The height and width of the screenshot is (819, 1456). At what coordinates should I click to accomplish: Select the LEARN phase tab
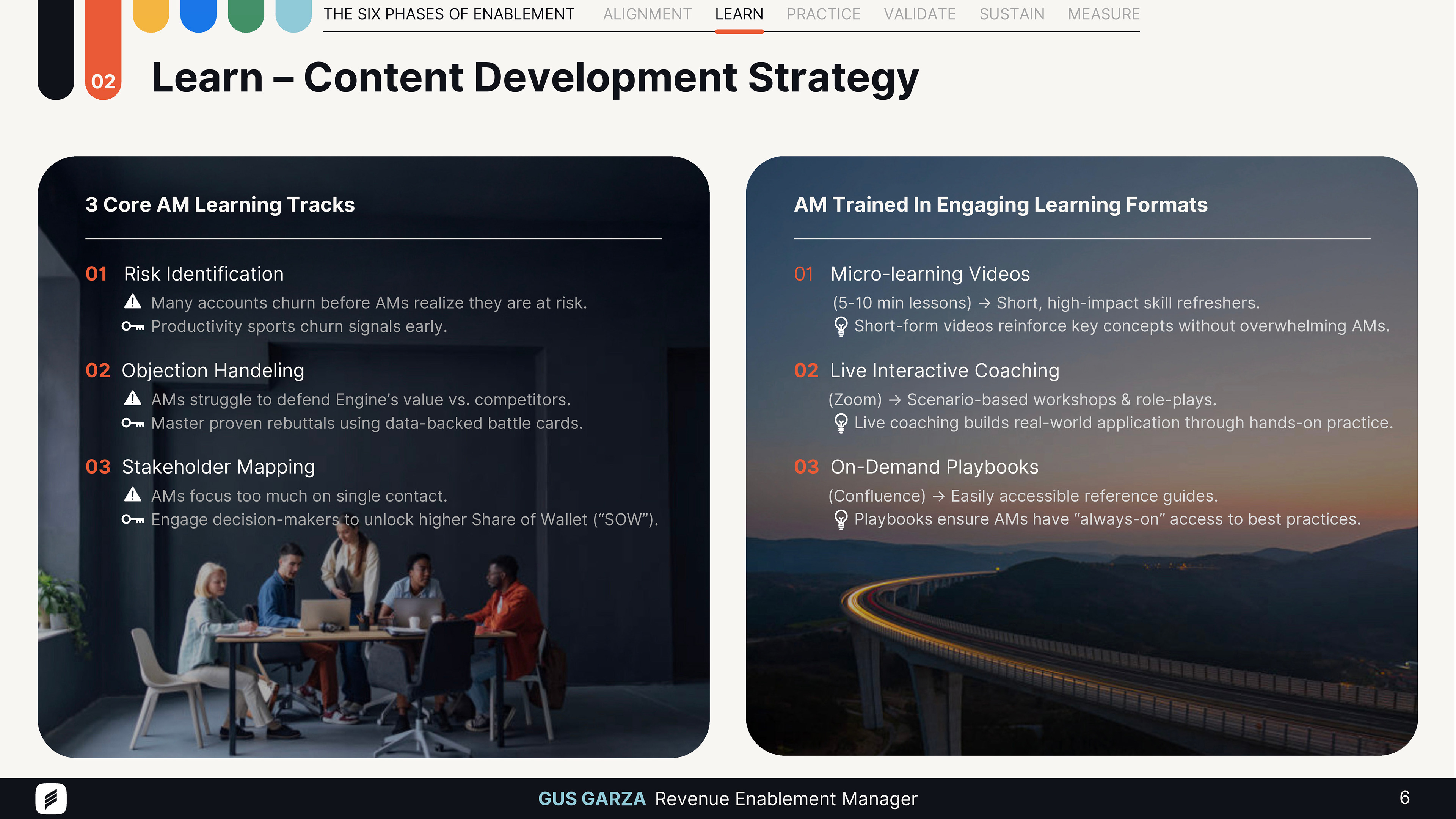pyautogui.click(x=739, y=14)
